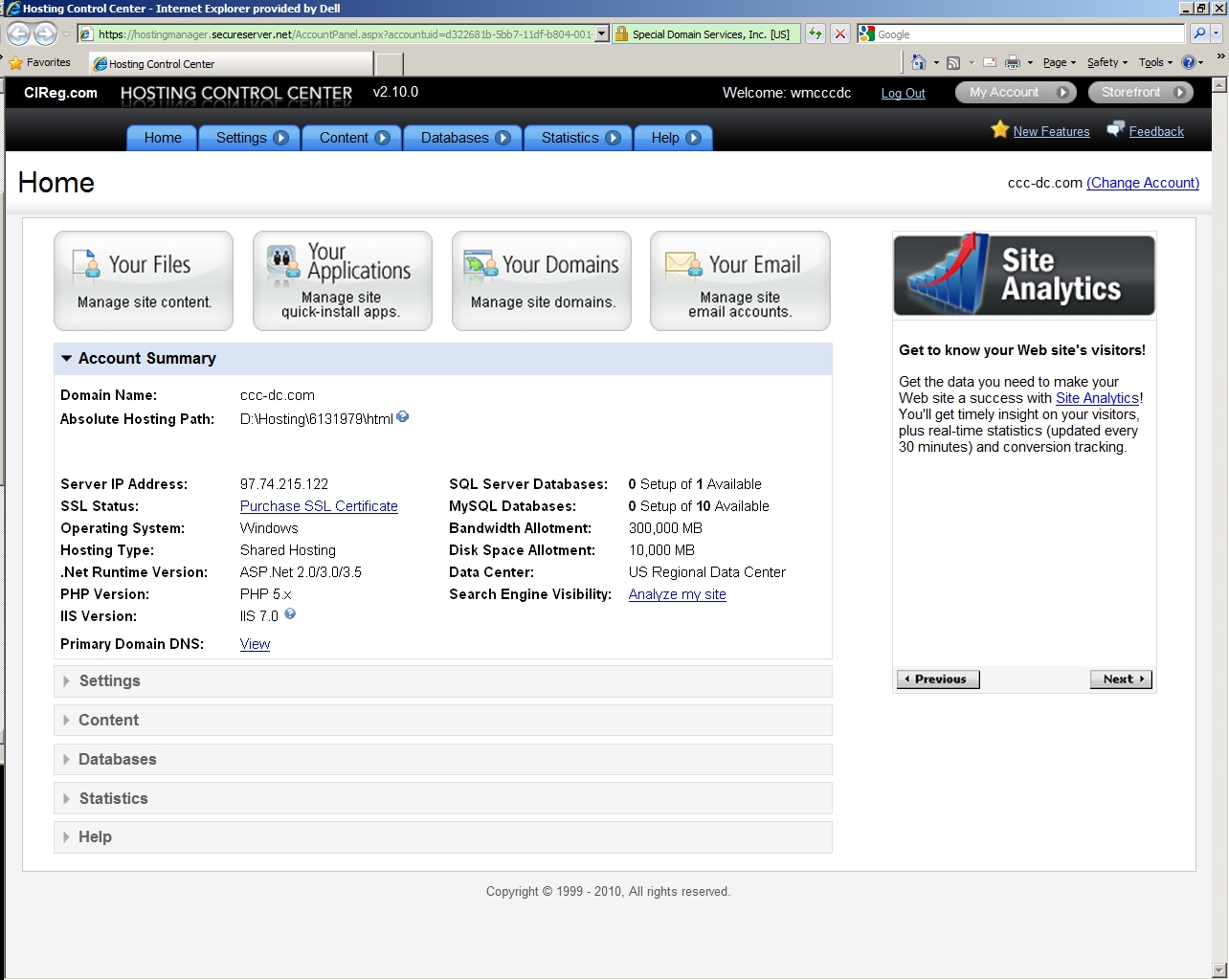
Task: Click the Analyze my site link
Action: coord(677,594)
